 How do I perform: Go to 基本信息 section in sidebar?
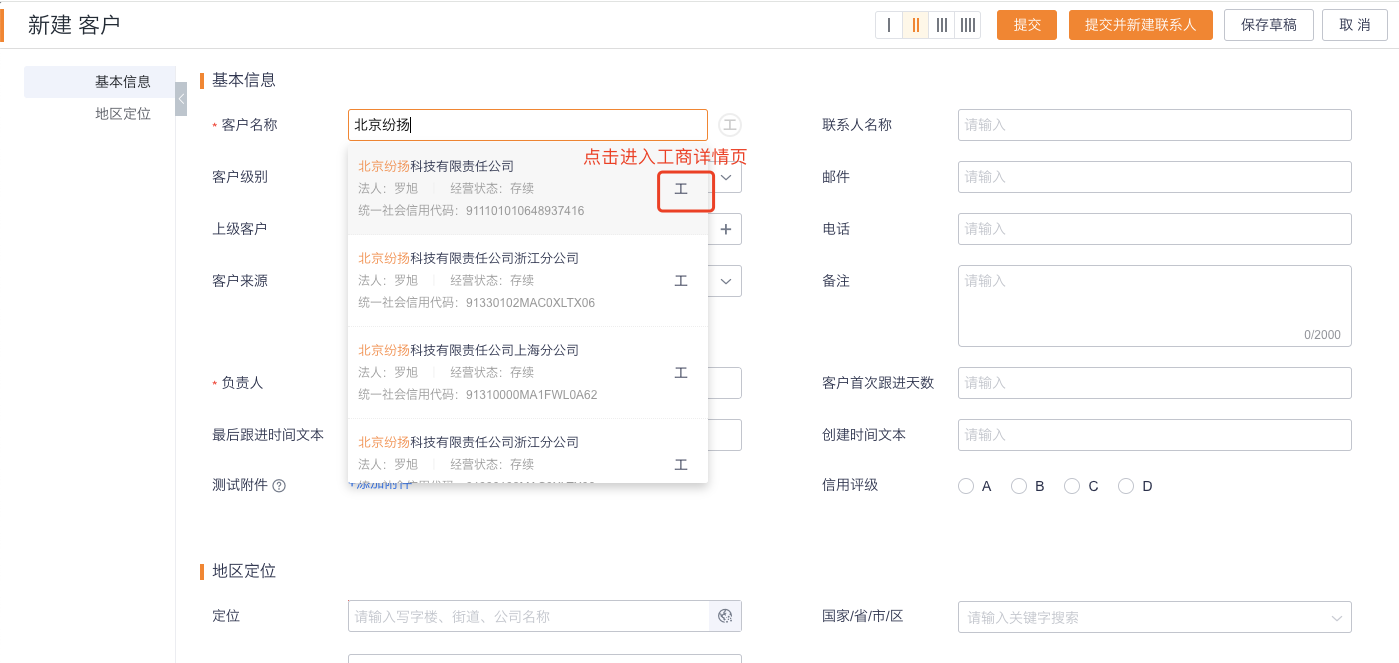(x=100, y=82)
